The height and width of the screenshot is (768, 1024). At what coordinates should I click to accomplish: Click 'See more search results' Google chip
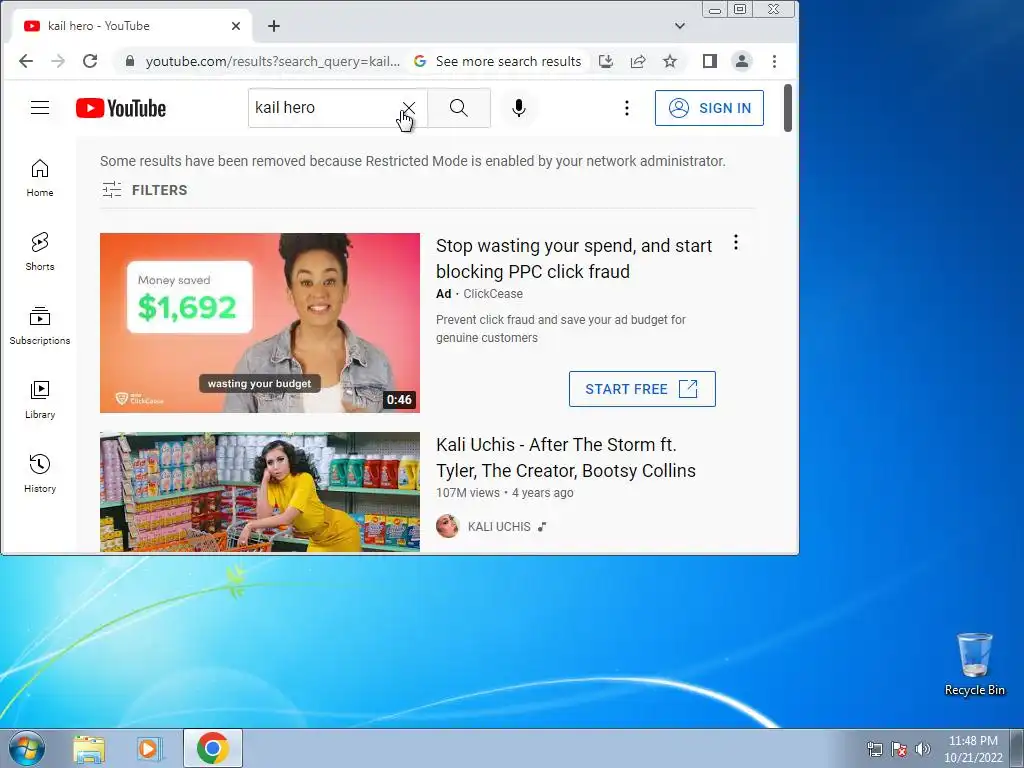(498, 61)
